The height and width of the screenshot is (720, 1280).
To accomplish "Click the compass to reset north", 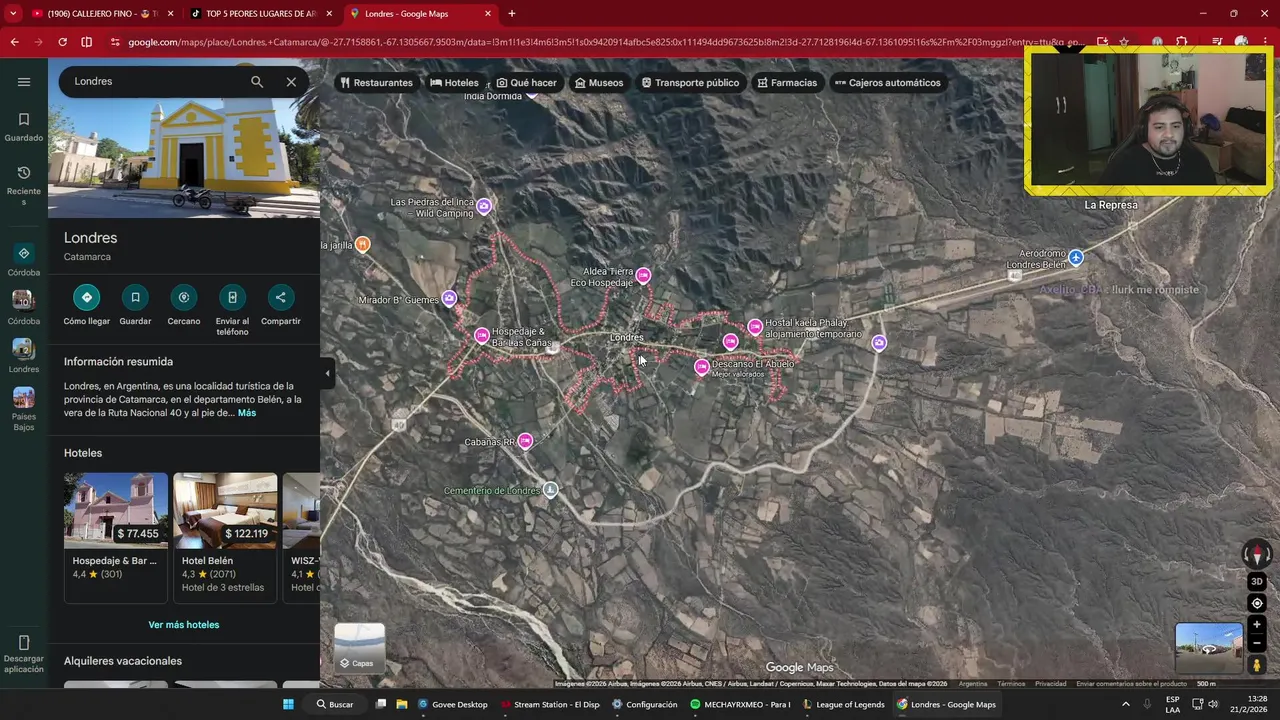I will (1257, 553).
